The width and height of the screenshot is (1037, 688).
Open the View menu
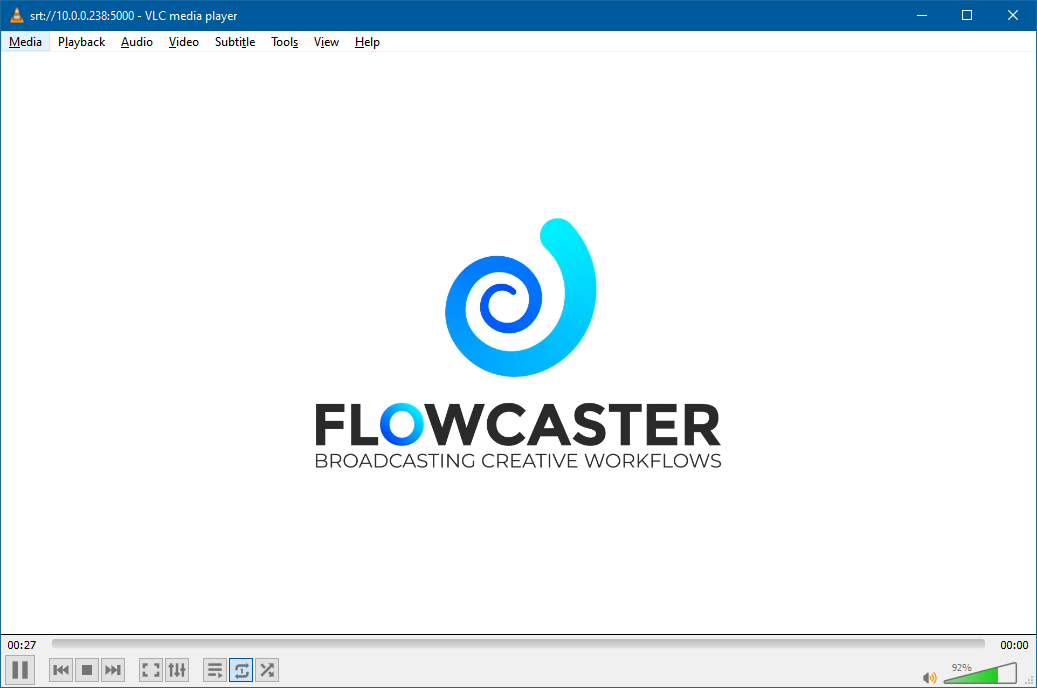coord(326,42)
